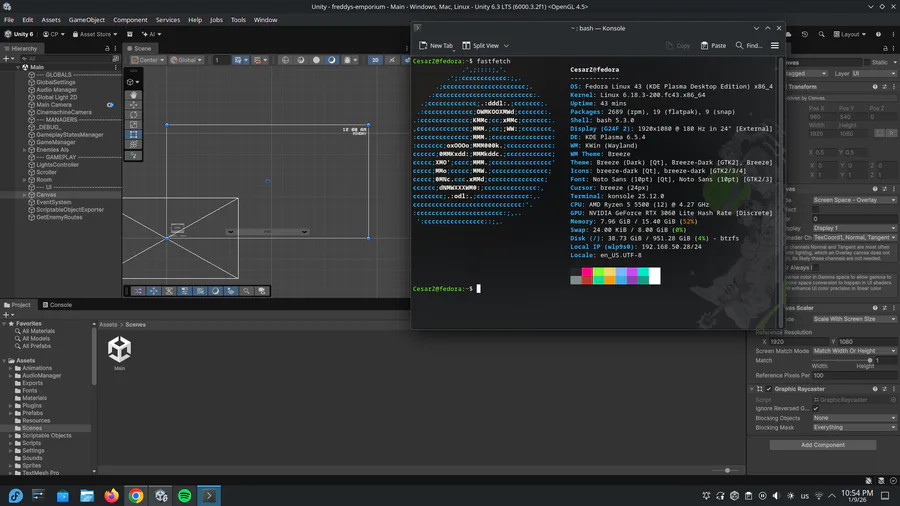The image size is (900, 506).
Task: Click Hierarchy search field
Action: (x=65, y=59)
